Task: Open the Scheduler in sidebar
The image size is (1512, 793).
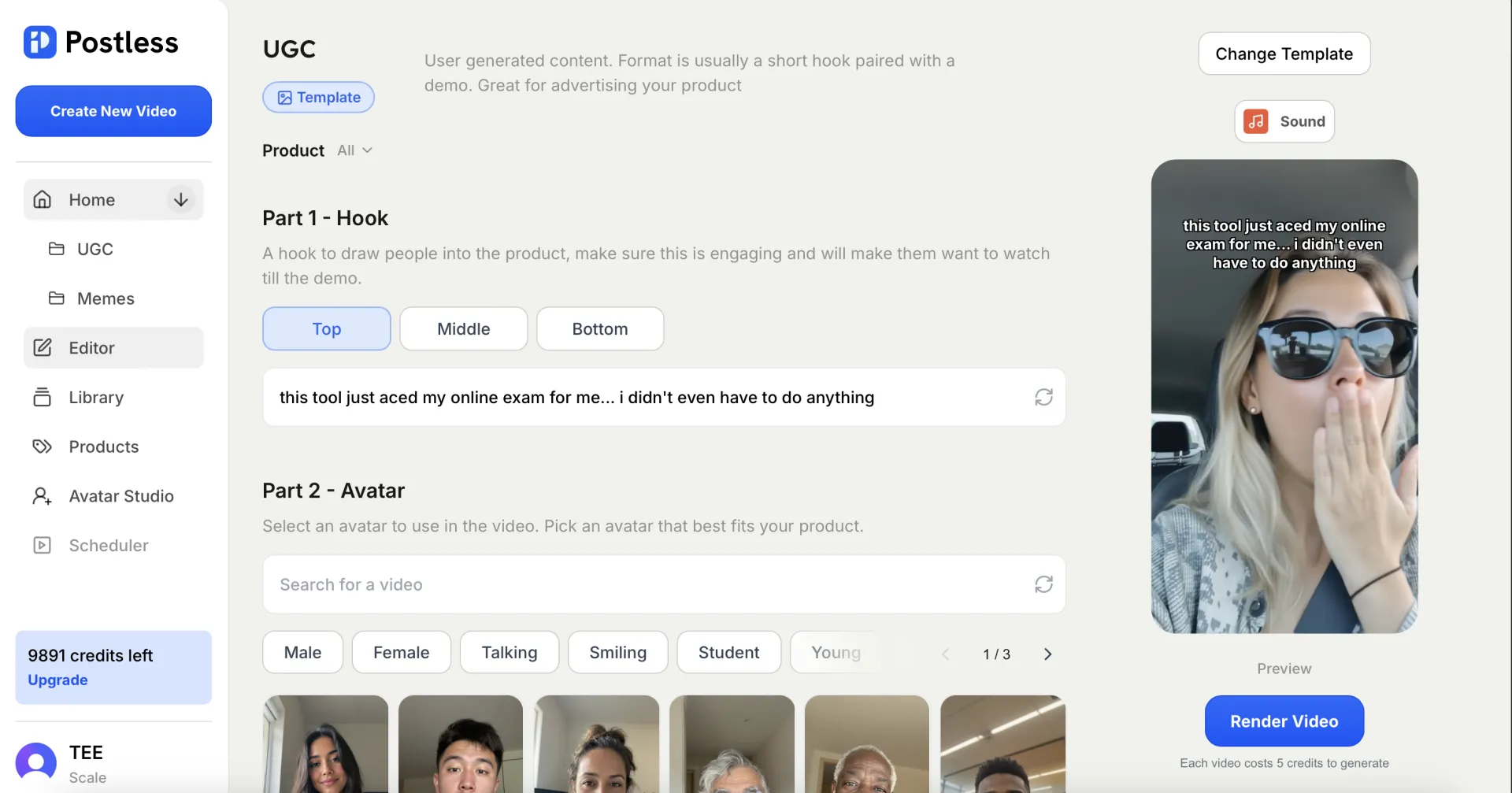Action: 108,546
